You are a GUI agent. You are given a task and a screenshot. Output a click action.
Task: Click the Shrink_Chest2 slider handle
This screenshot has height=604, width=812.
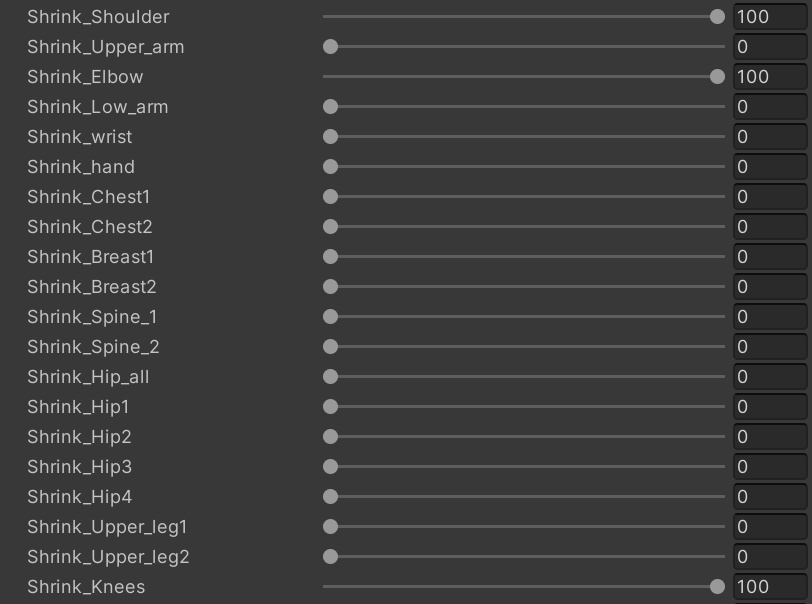331,227
